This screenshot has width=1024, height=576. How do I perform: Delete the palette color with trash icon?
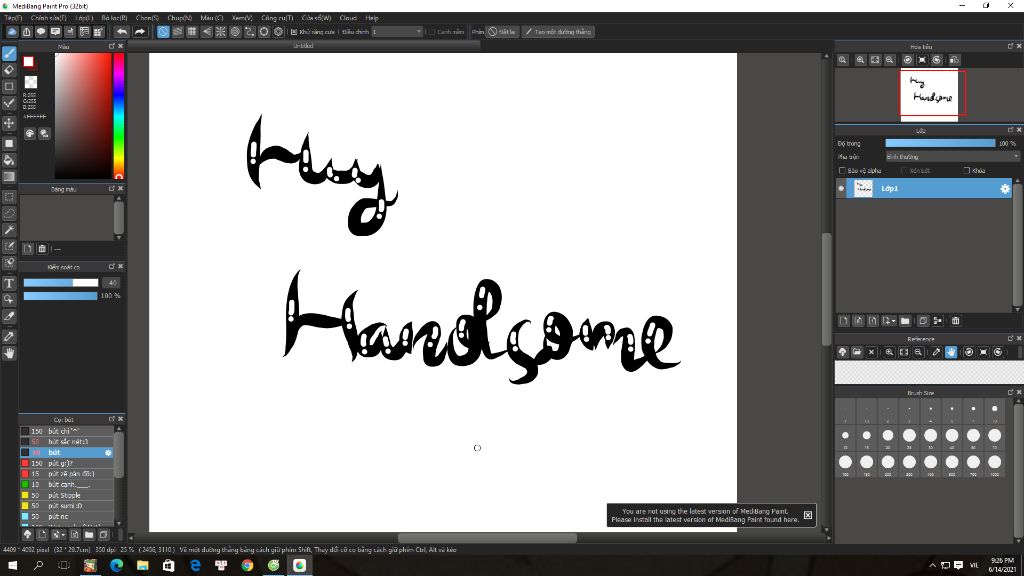[42, 249]
